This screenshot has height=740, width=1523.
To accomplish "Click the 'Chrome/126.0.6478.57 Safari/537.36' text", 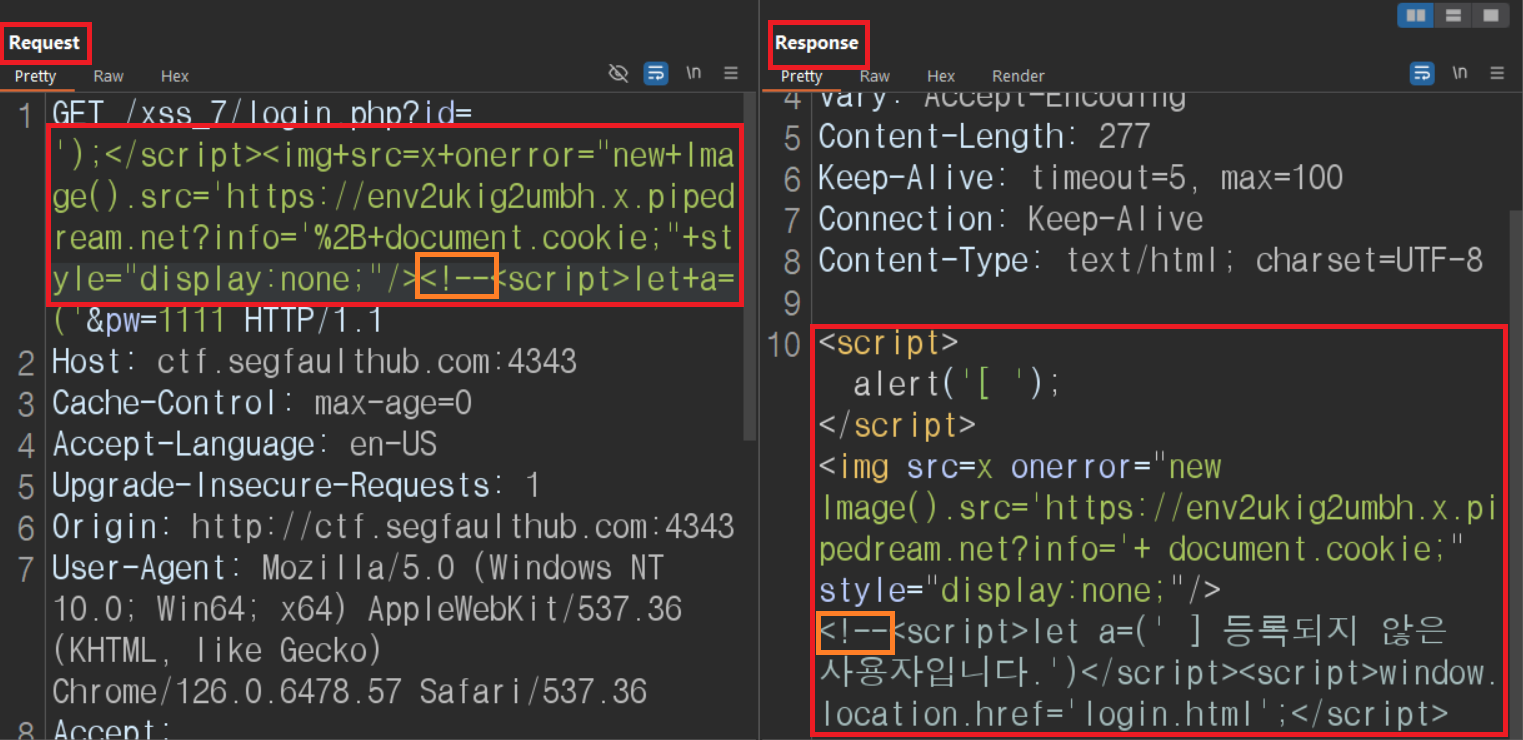I will 349,691.
